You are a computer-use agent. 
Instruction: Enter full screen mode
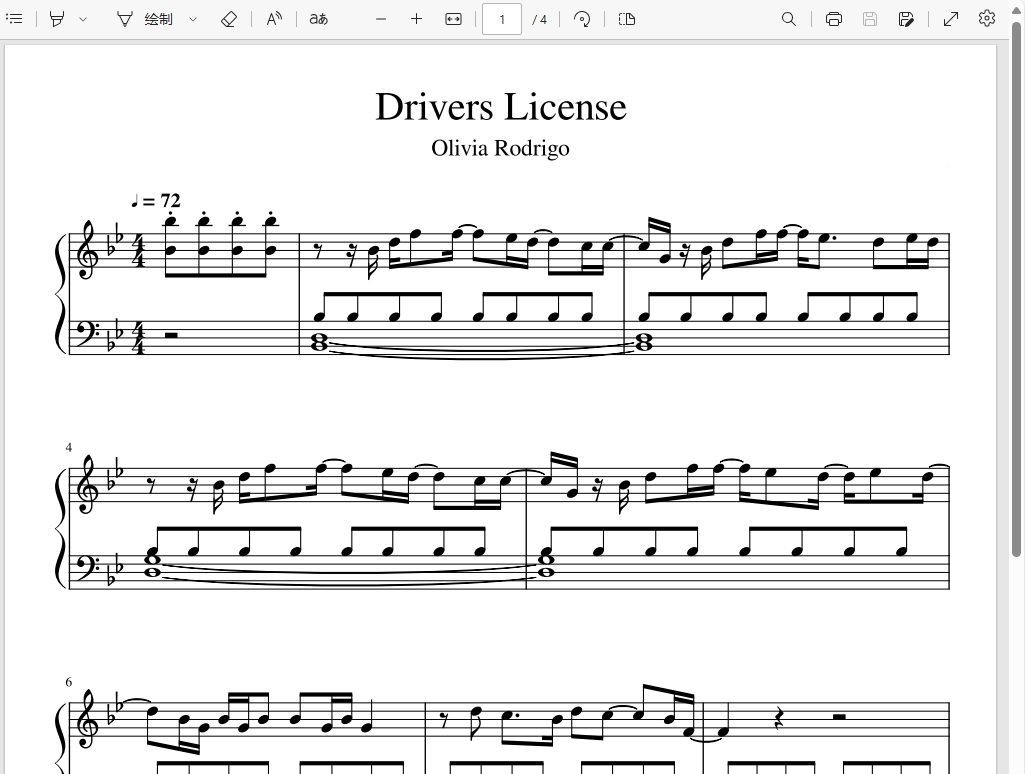coord(950,19)
